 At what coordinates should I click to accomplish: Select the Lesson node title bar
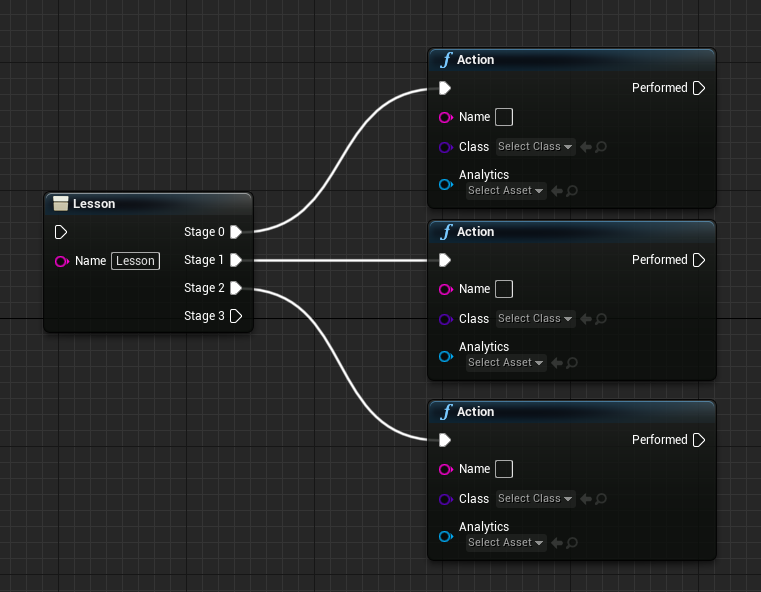tap(149, 204)
